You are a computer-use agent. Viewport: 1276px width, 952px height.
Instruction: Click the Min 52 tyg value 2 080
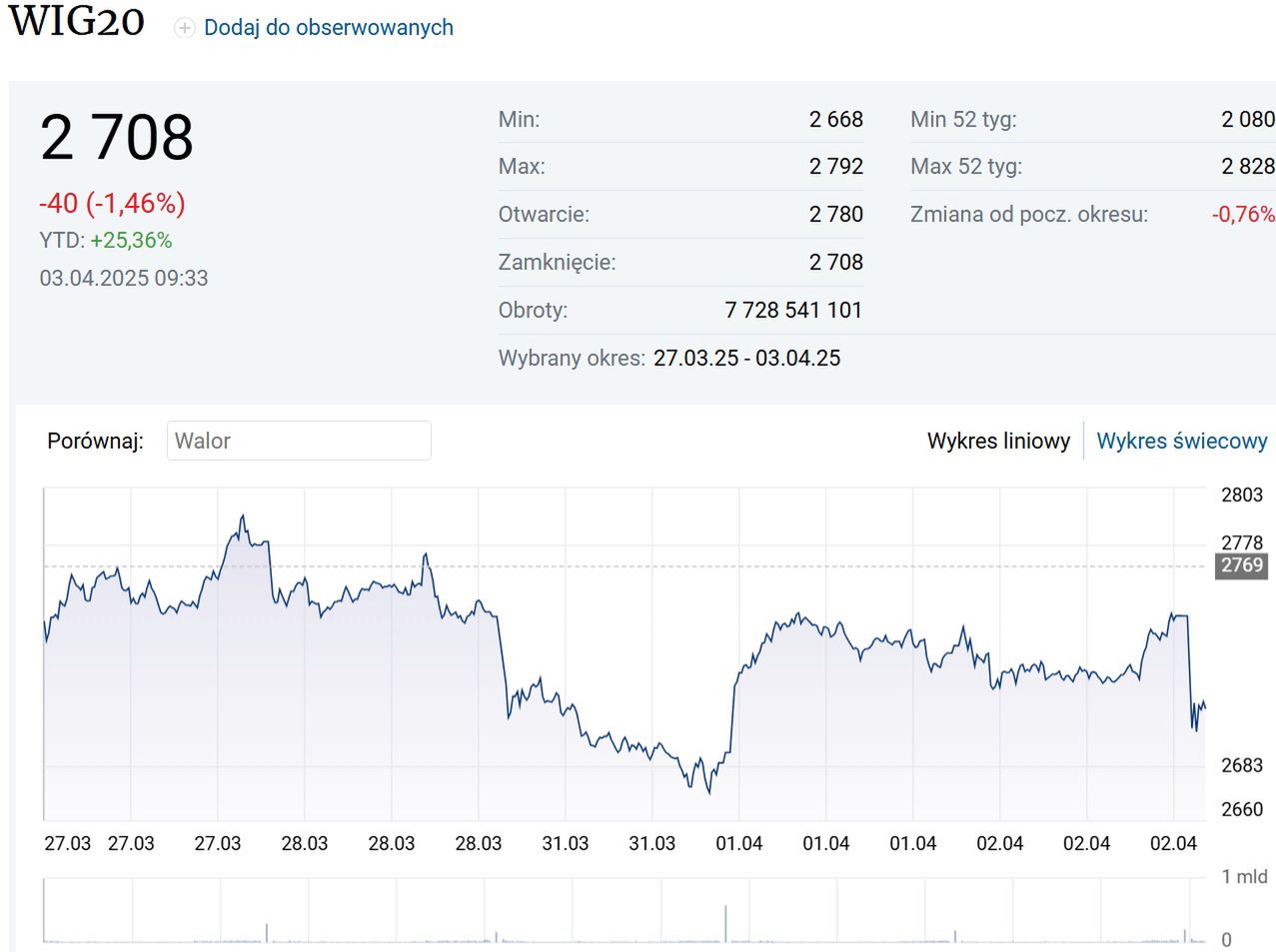tap(1247, 119)
